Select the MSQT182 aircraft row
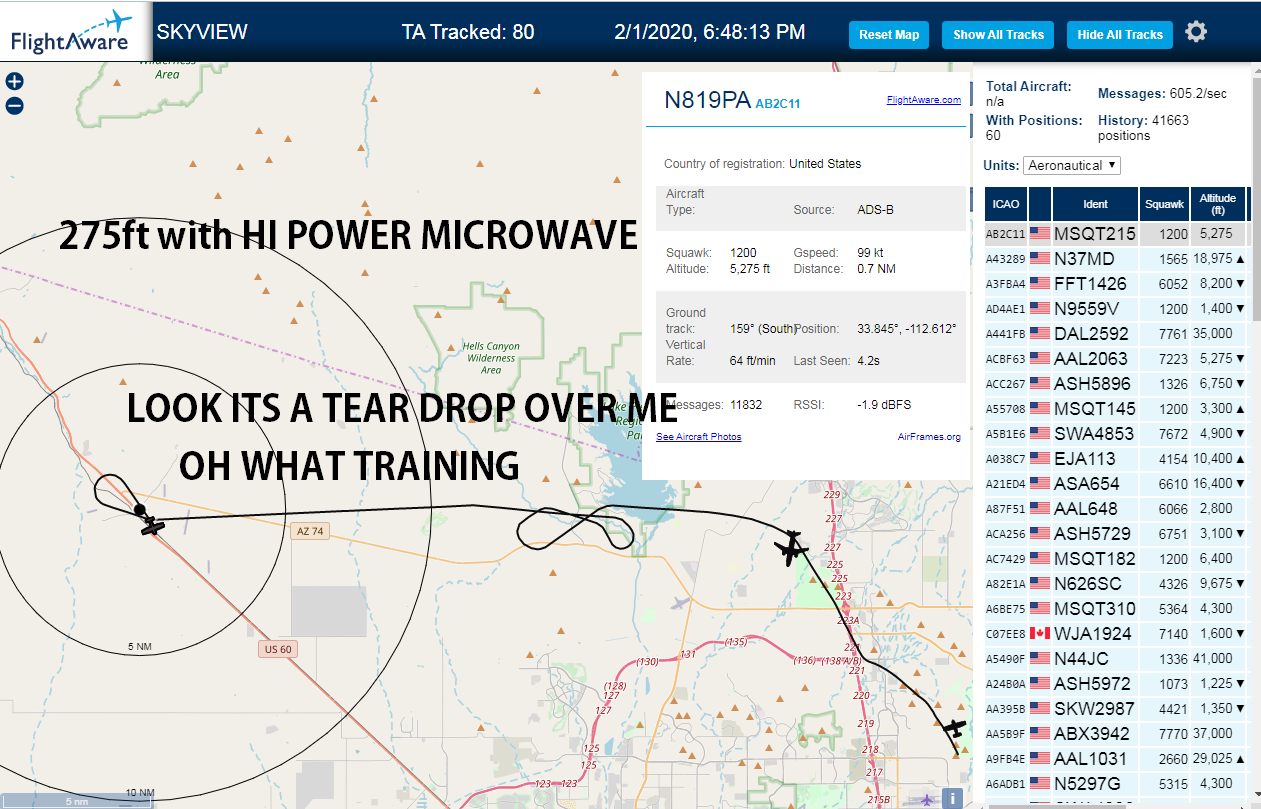Image resolution: width=1261 pixels, height=809 pixels. [1114, 558]
